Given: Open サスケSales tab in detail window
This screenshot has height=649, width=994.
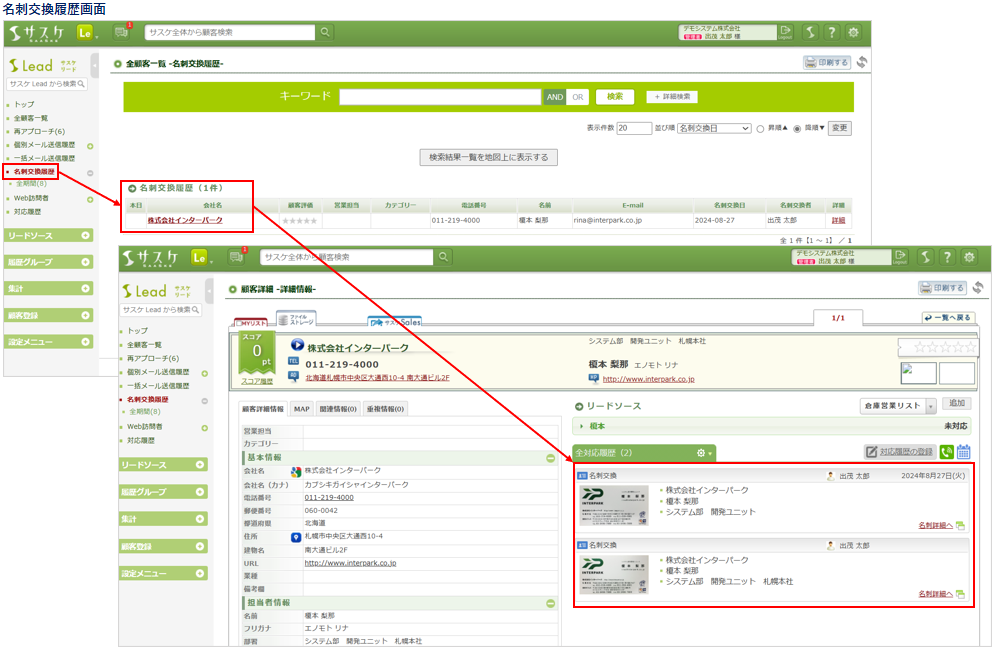Looking at the screenshot, I should (x=395, y=322).
